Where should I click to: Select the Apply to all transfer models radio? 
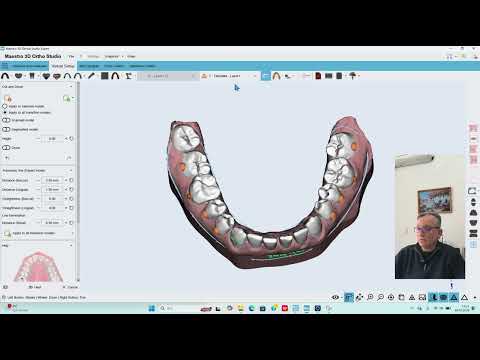5,112
